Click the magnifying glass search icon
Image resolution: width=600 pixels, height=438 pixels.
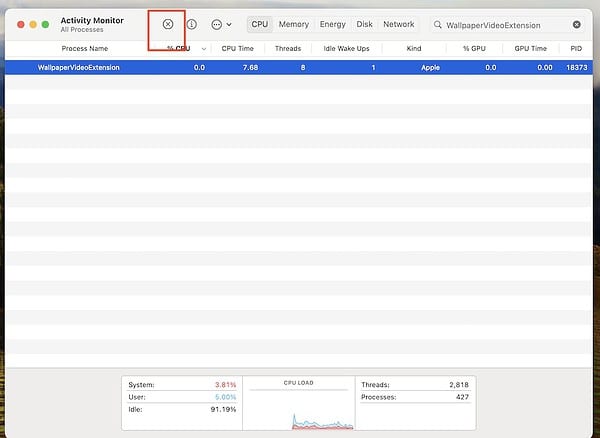point(438,24)
